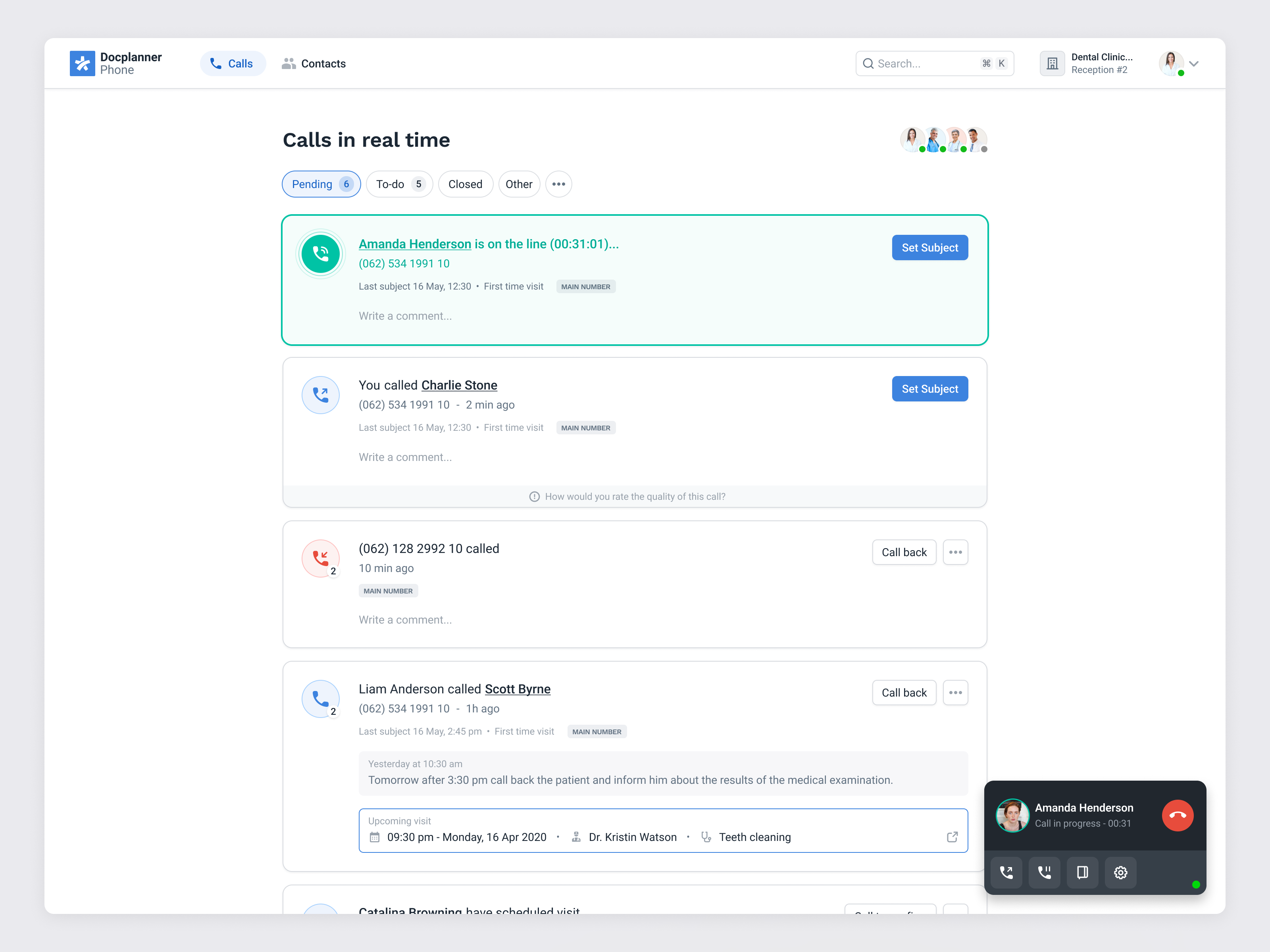Open the notebook panel in call widget
1270x952 pixels.
tap(1083, 872)
